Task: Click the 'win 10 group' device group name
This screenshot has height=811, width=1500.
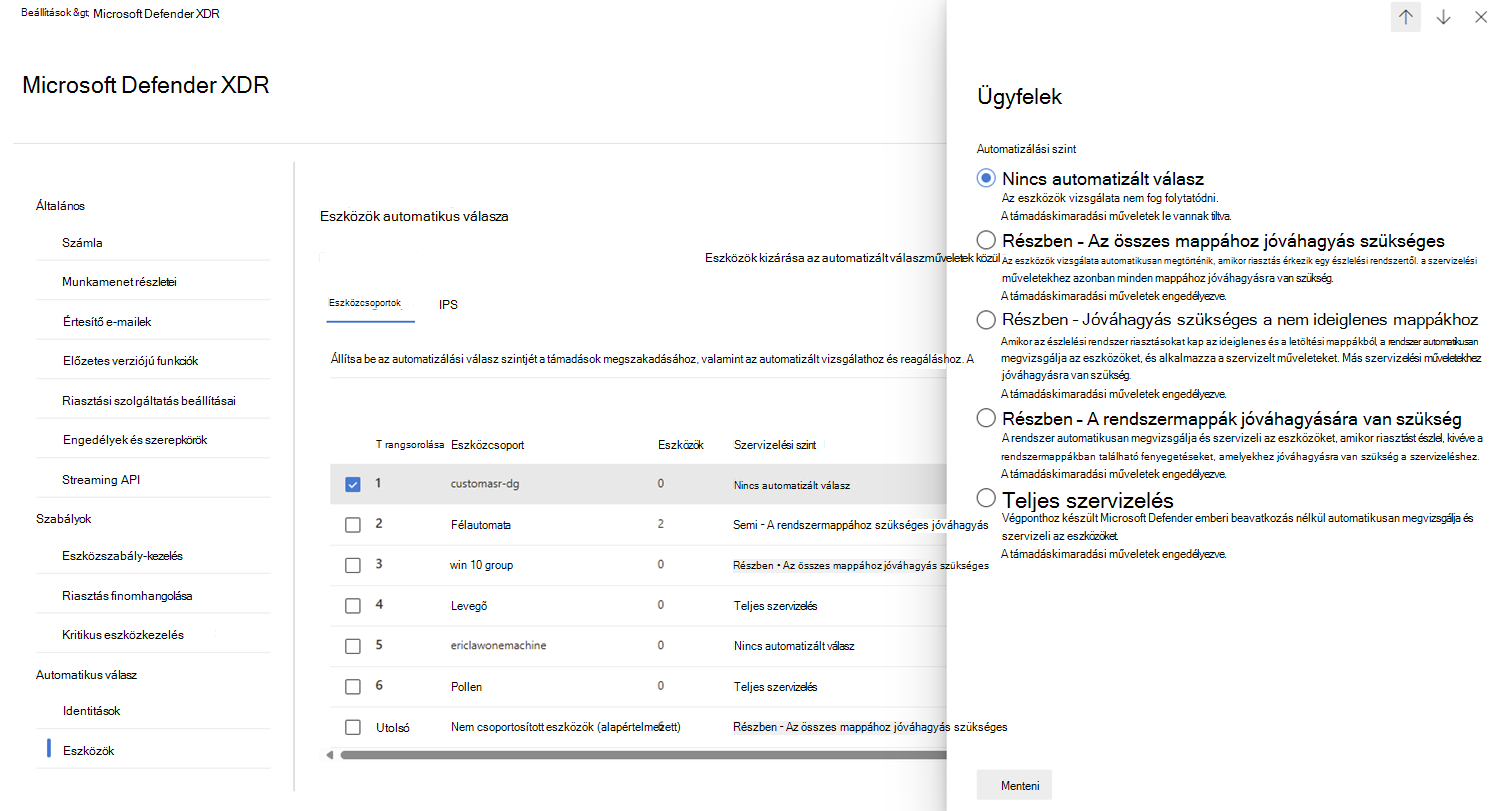Action: tap(481, 566)
